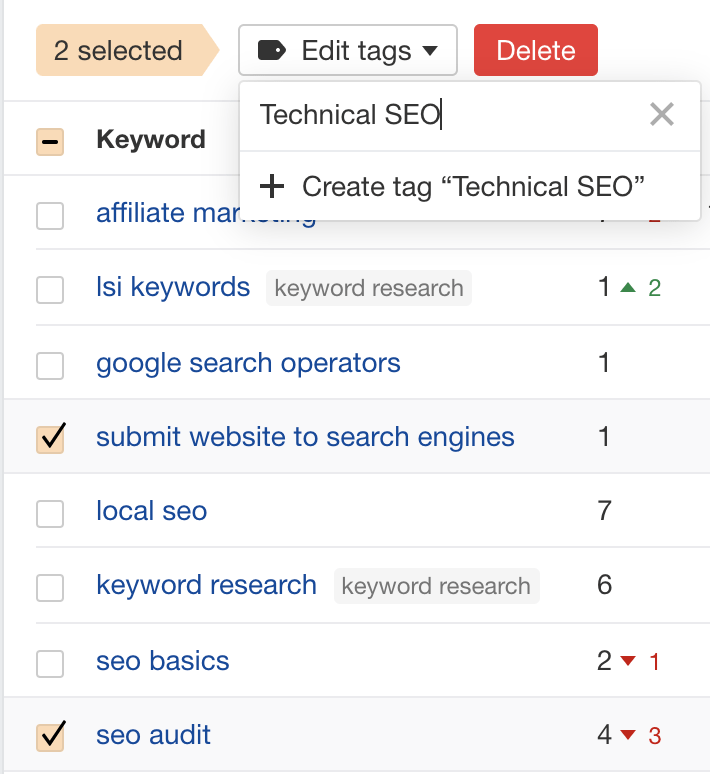Click the tag icon in Edit tags
This screenshot has width=710, height=774.
[x=270, y=50]
